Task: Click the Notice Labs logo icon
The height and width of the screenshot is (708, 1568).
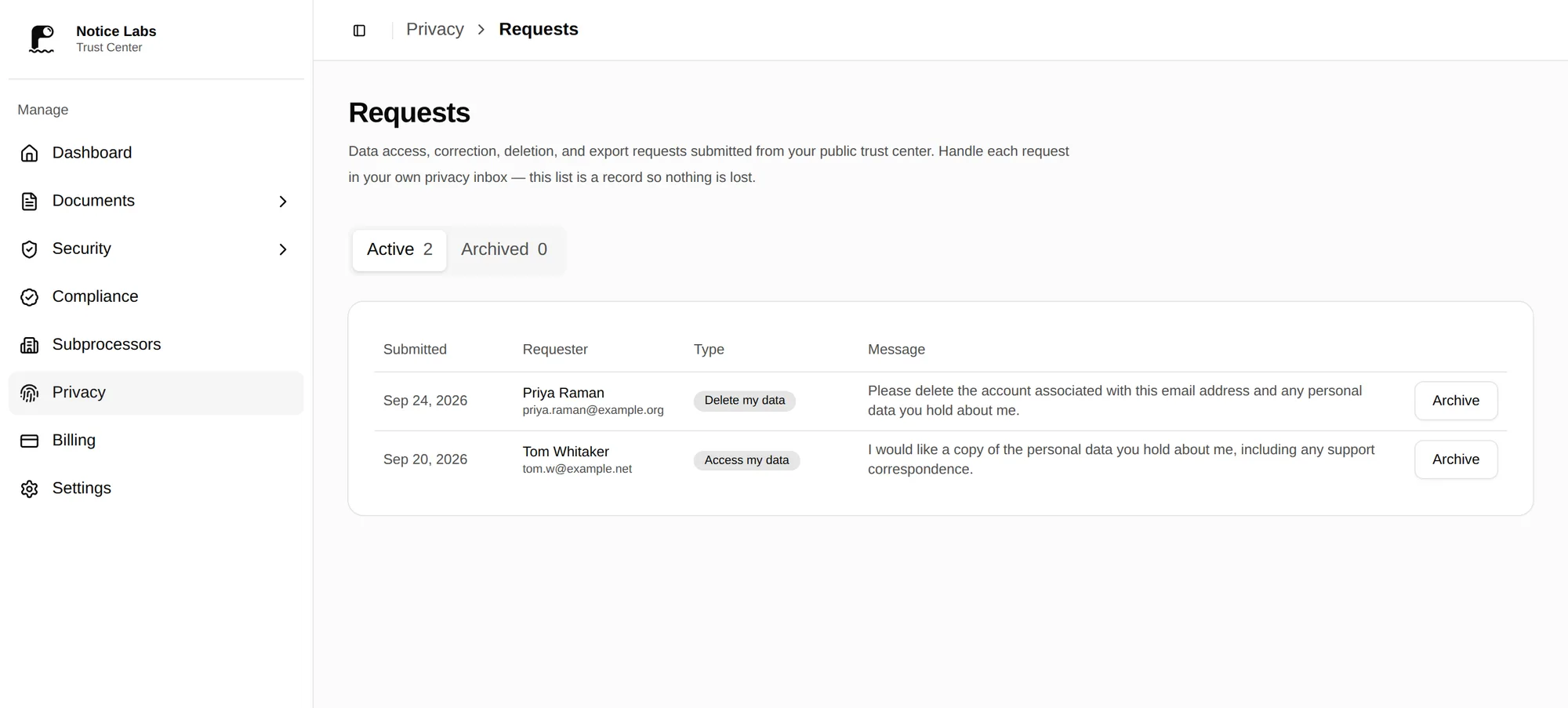Action: pos(42,38)
